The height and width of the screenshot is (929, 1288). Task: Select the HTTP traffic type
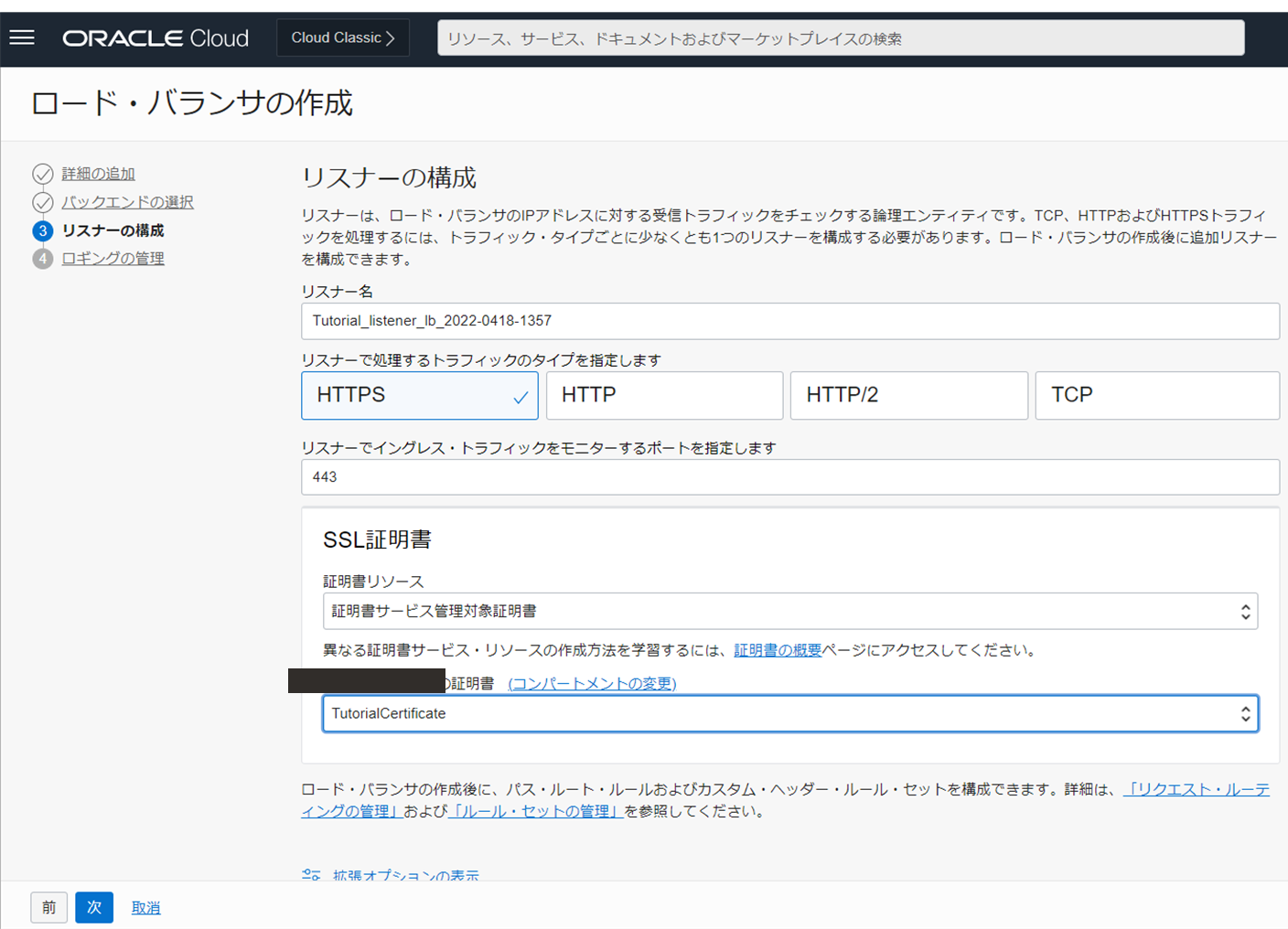[x=664, y=395]
